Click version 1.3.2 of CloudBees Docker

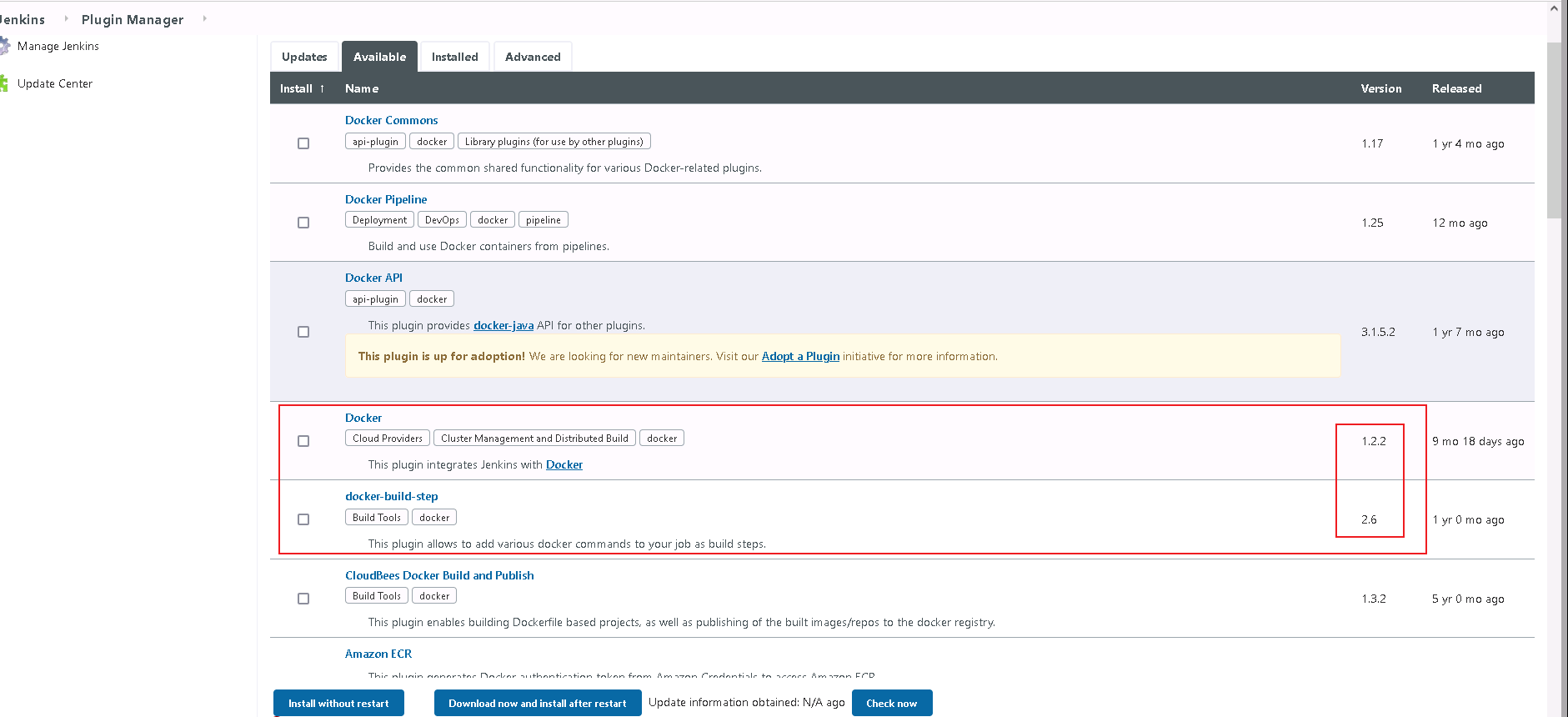pyautogui.click(x=1374, y=599)
